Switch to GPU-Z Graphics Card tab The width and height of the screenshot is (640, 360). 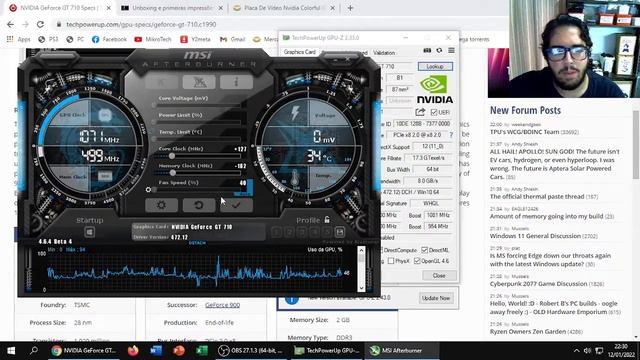coord(300,52)
